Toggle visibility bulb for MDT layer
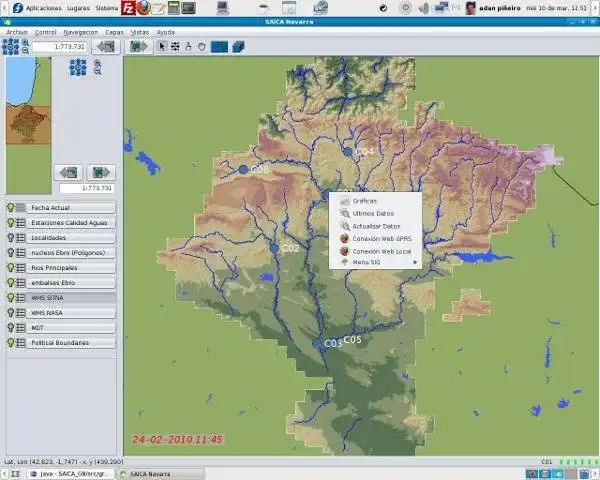Image resolution: width=600 pixels, height=480 pixels. click(x=11, y=328)
